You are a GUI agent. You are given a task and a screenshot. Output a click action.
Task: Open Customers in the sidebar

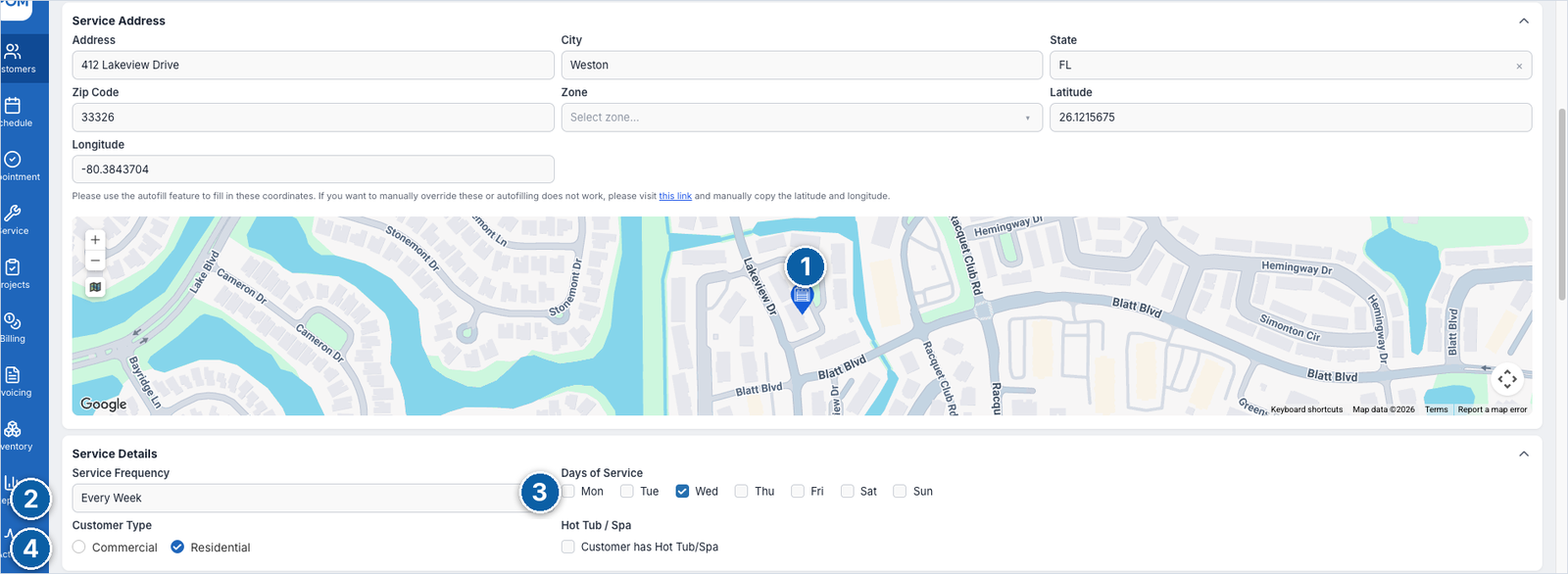click(x=20, y=59)
